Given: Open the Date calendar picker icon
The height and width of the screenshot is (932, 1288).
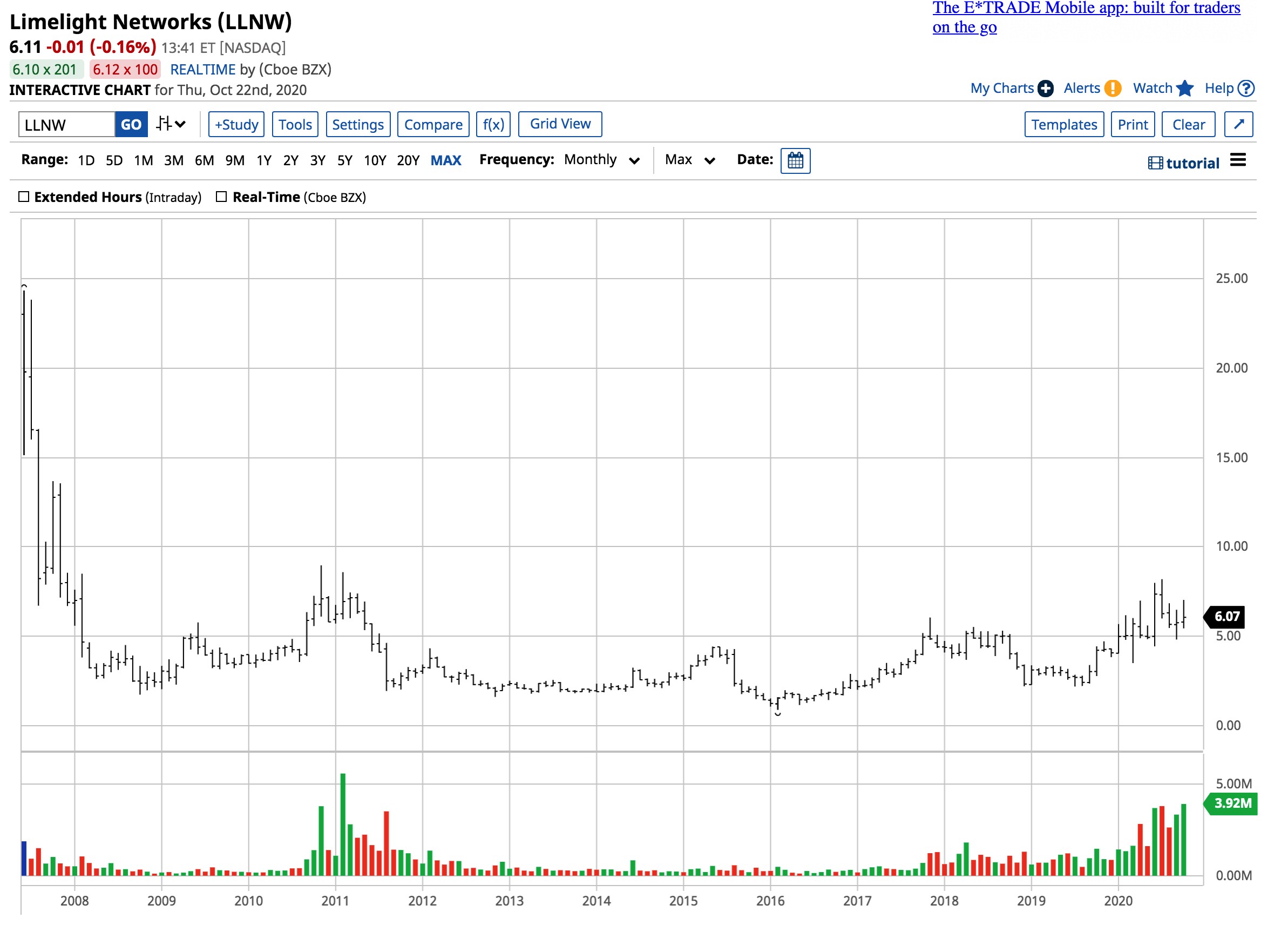Looking at the screenshot, I should (795, 161).
